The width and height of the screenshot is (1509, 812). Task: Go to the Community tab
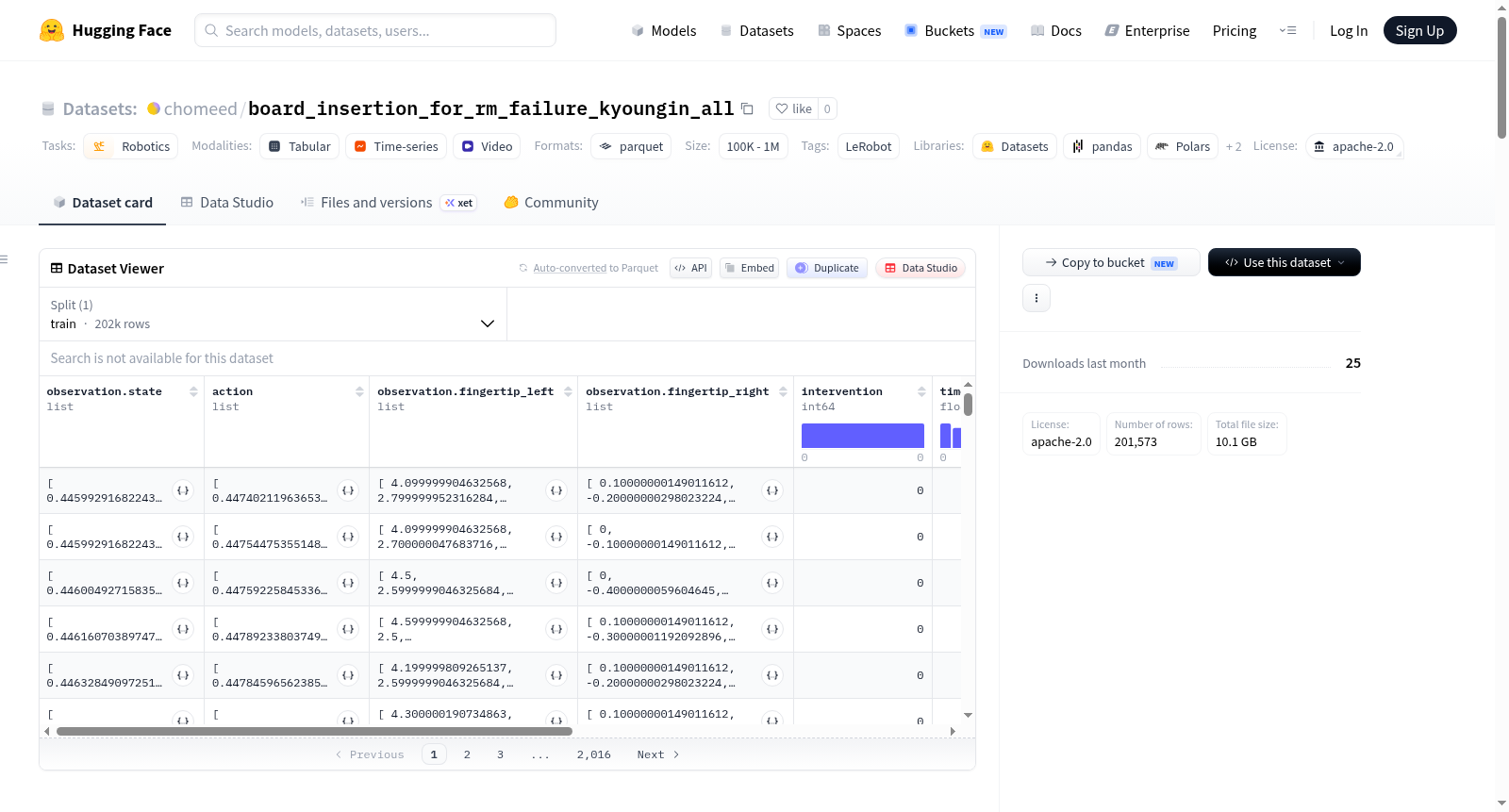[552, 203]
